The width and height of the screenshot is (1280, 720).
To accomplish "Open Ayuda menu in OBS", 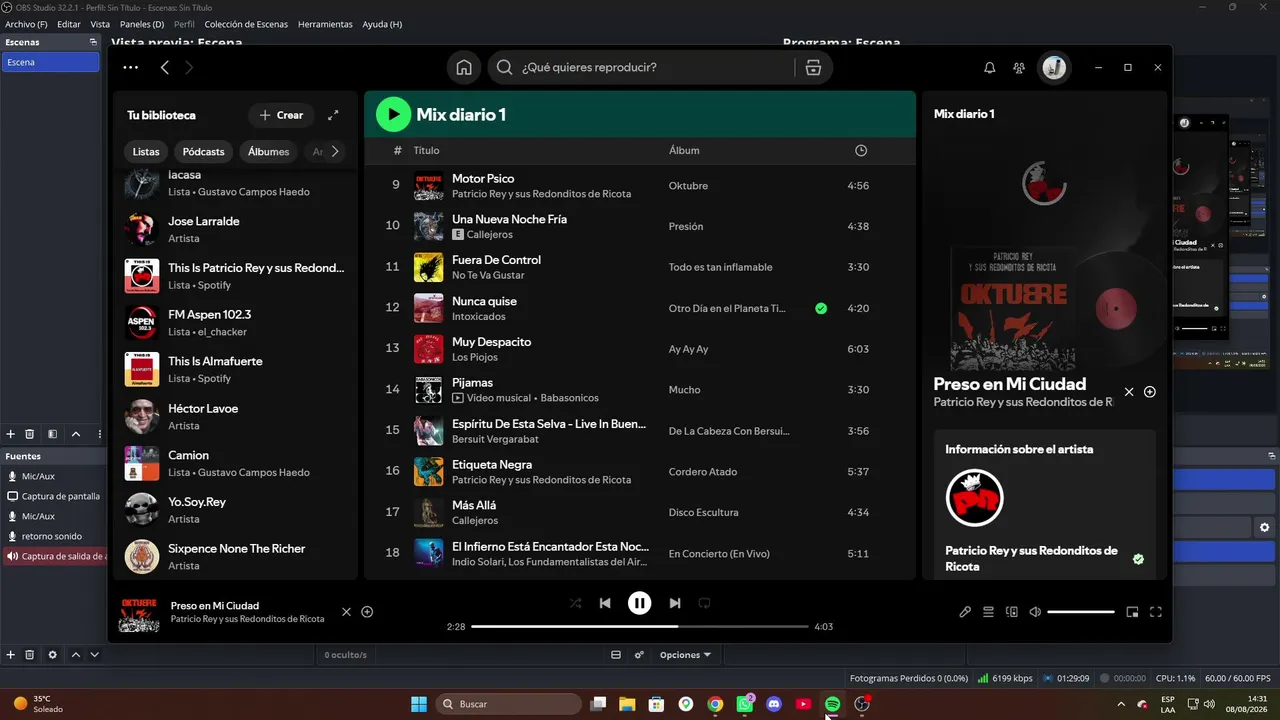I will pyautogui.click(x=382, y=24).
